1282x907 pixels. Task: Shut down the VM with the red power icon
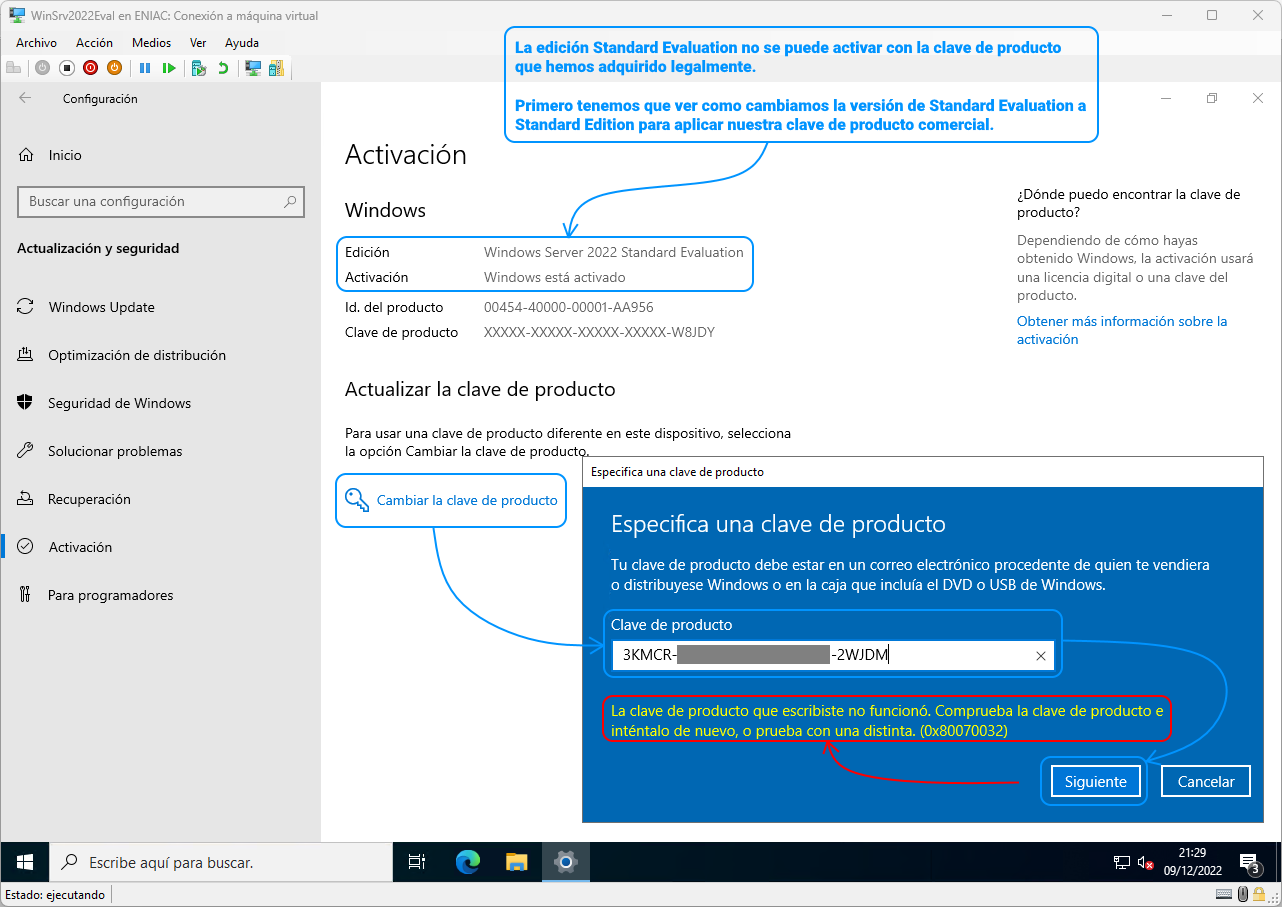[x=90, y=68]
